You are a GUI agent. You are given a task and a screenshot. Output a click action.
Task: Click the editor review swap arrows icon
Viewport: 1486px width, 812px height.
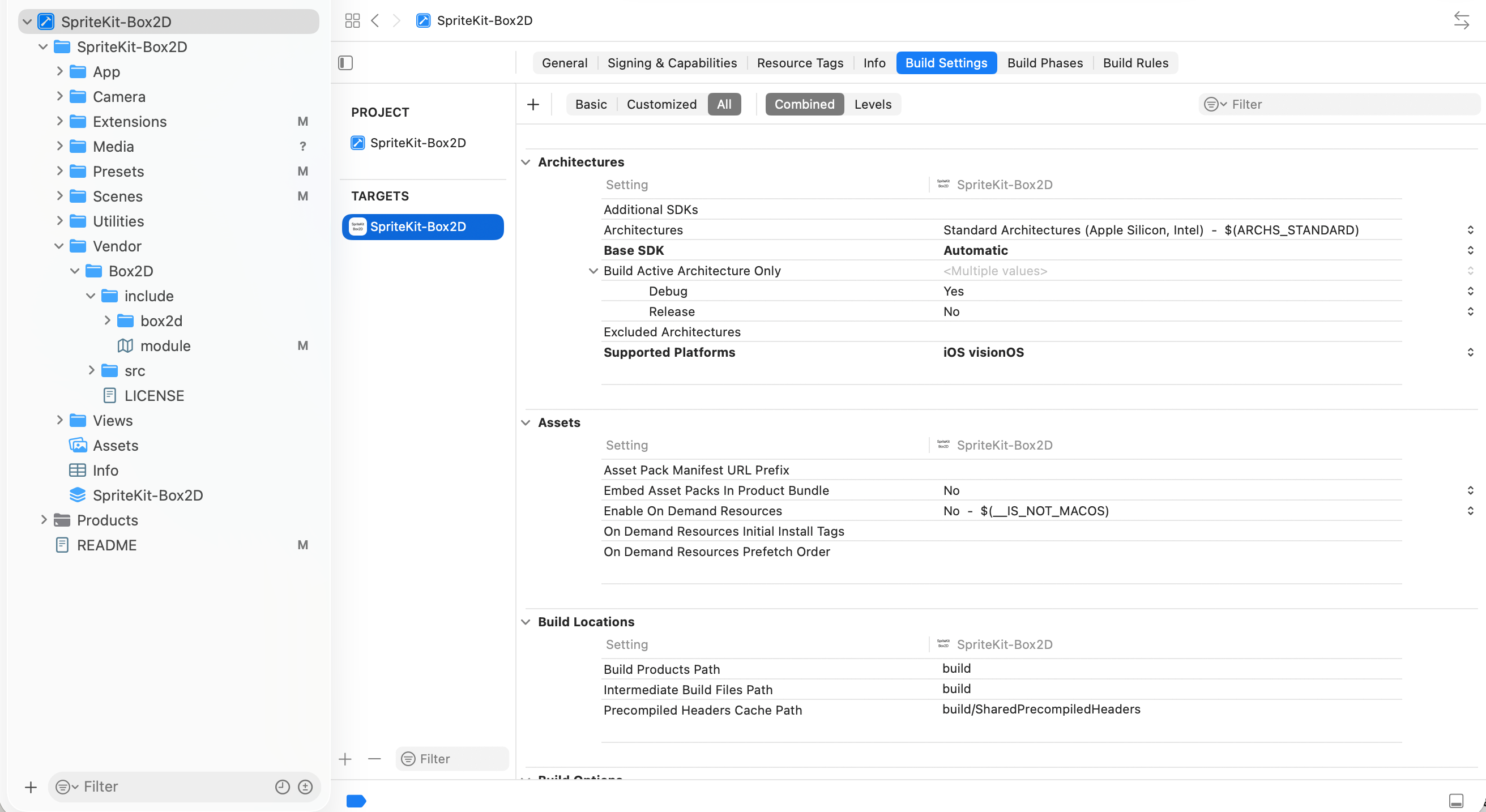coord(1461,21)
